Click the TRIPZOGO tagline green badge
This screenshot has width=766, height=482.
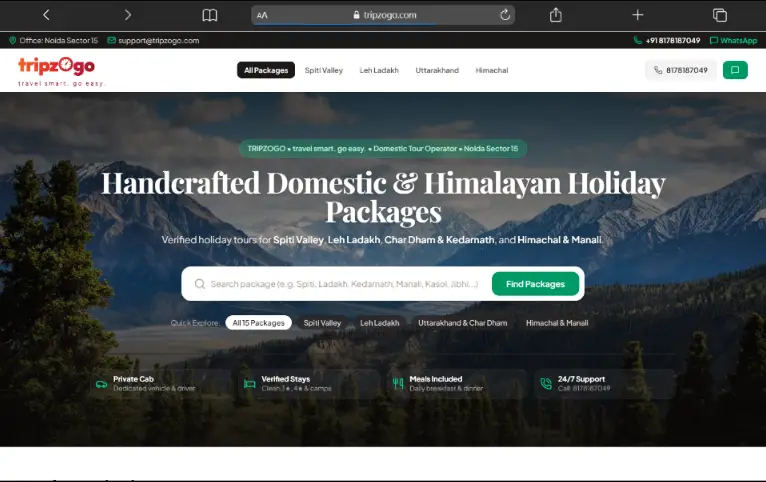coord(383,148)
